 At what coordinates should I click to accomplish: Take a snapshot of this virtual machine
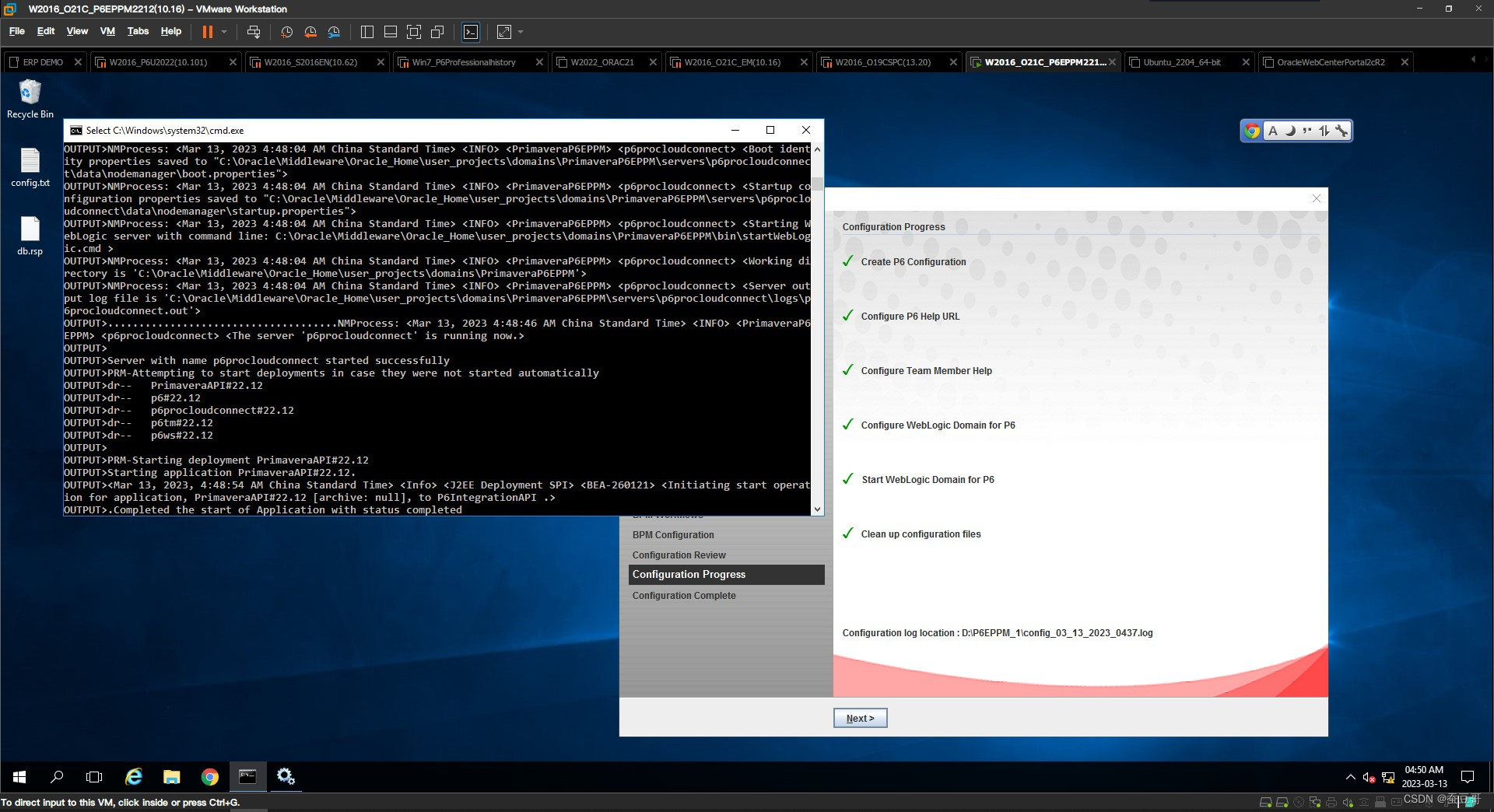(286, 32)
